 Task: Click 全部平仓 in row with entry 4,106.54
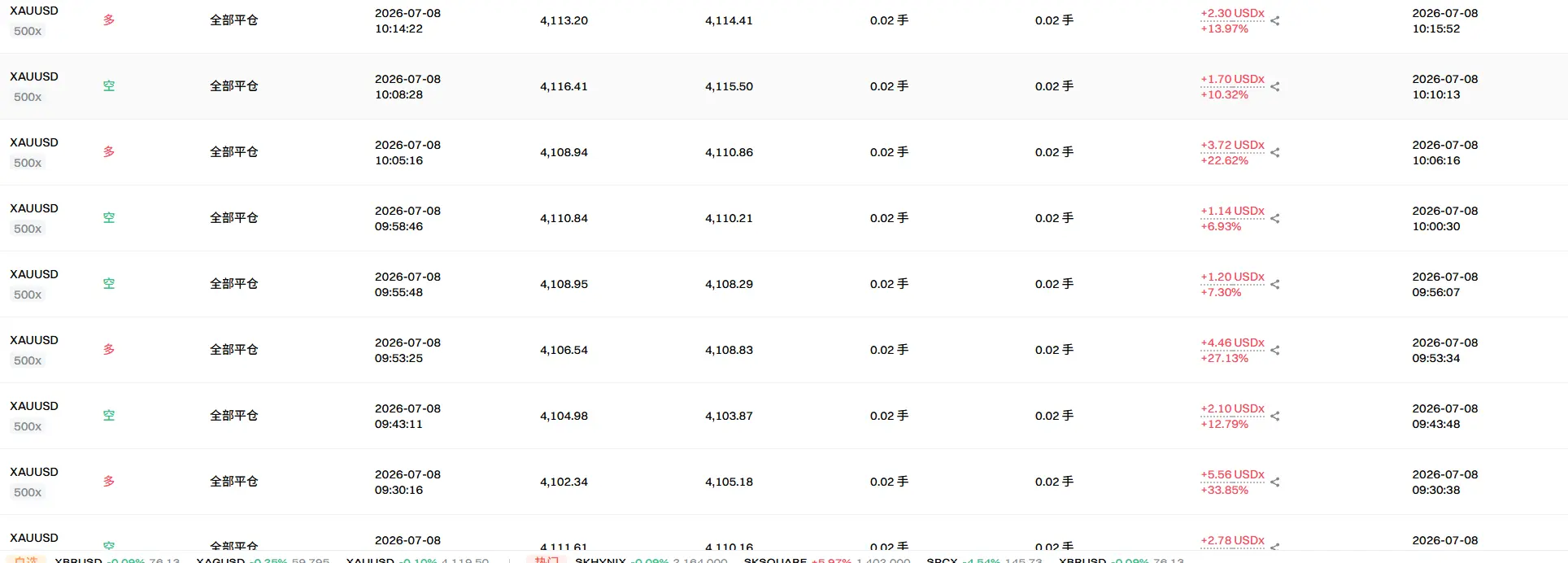click(234, 350)
